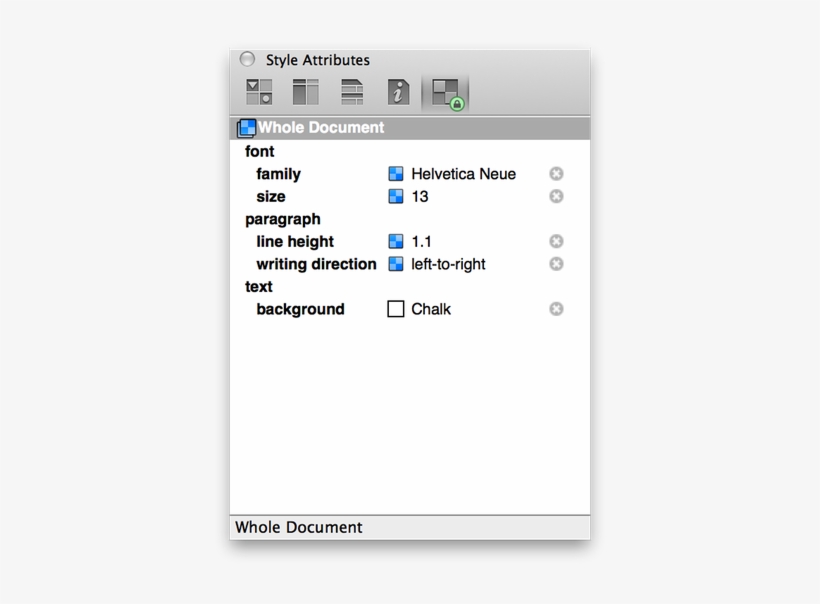Click the blue swatch icon beside family
The width and height of the screenshot is (820, 604).
(394, 173)
